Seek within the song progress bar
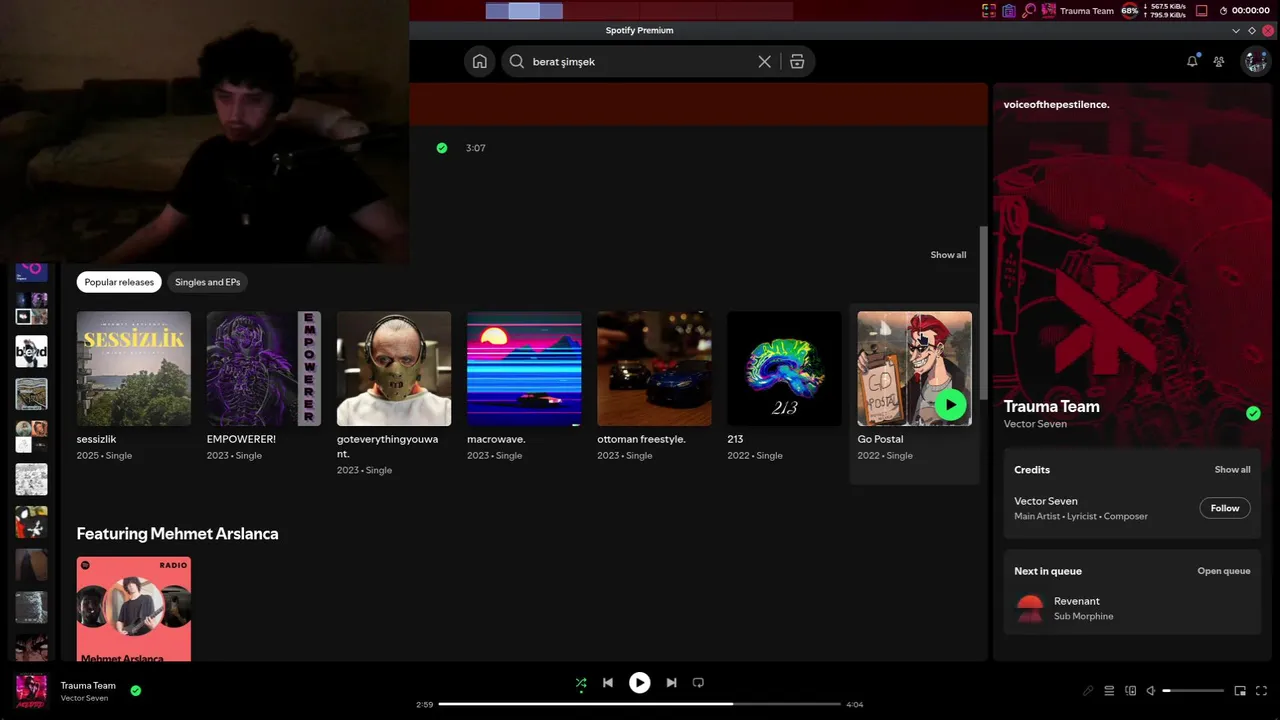Screen dimensions: 1280x720 [x=640, y=704]
